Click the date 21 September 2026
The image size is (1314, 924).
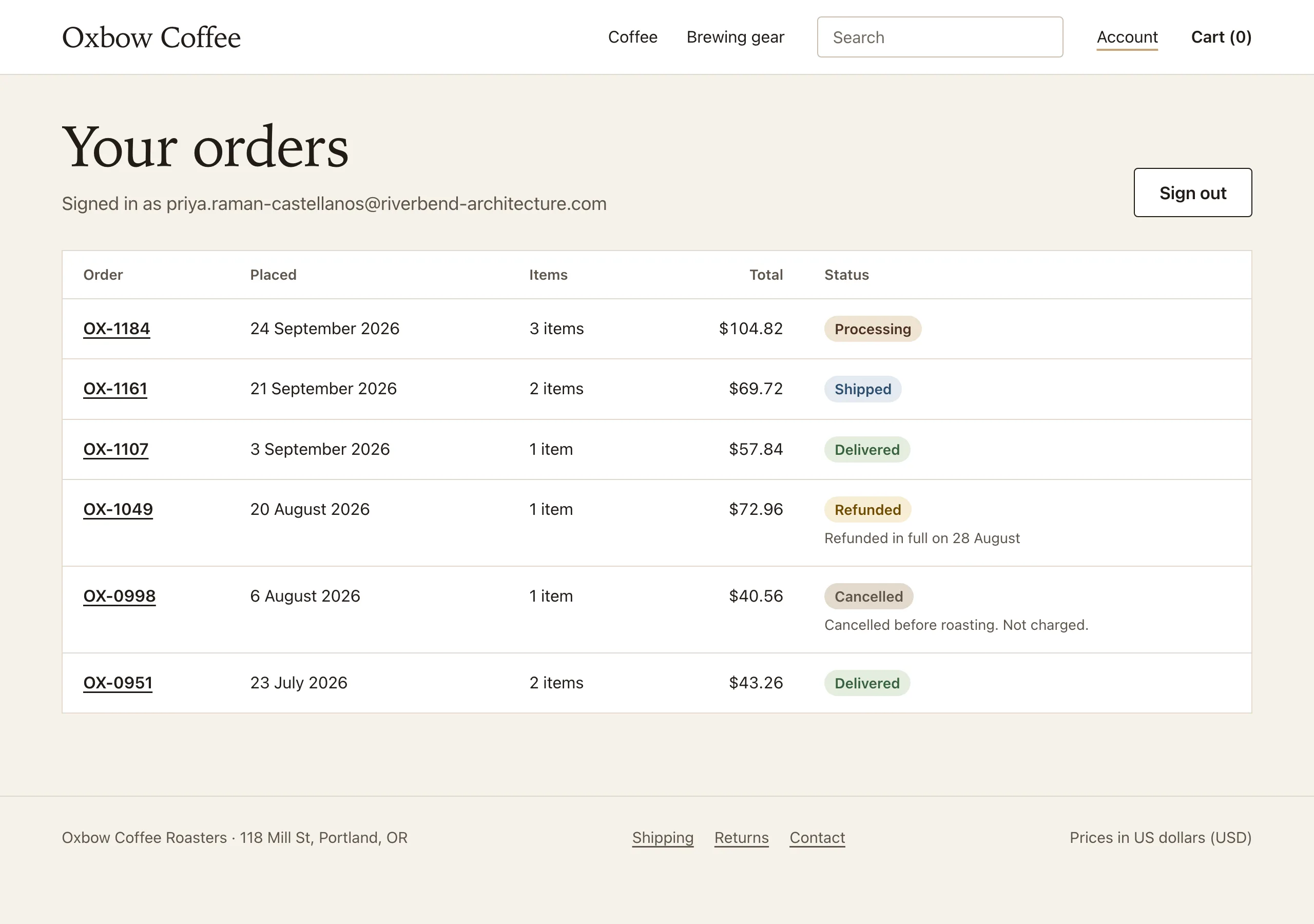(323, 389)
